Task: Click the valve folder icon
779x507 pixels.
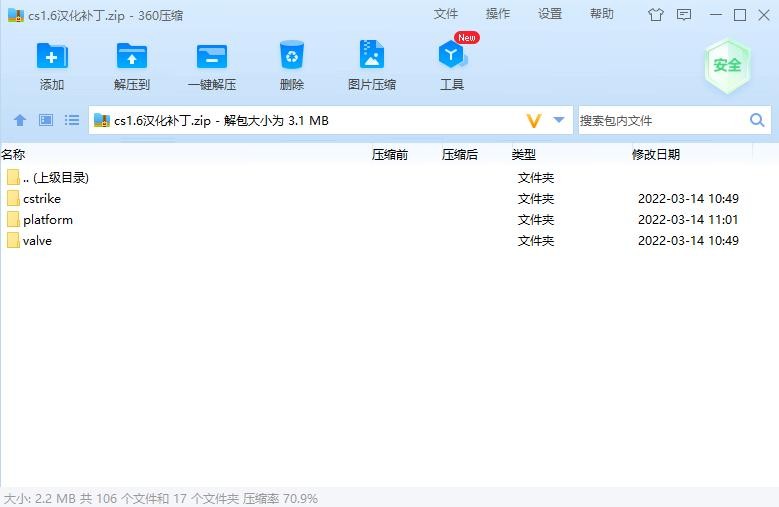Action: pyautogui.click(x=13, y=240)
